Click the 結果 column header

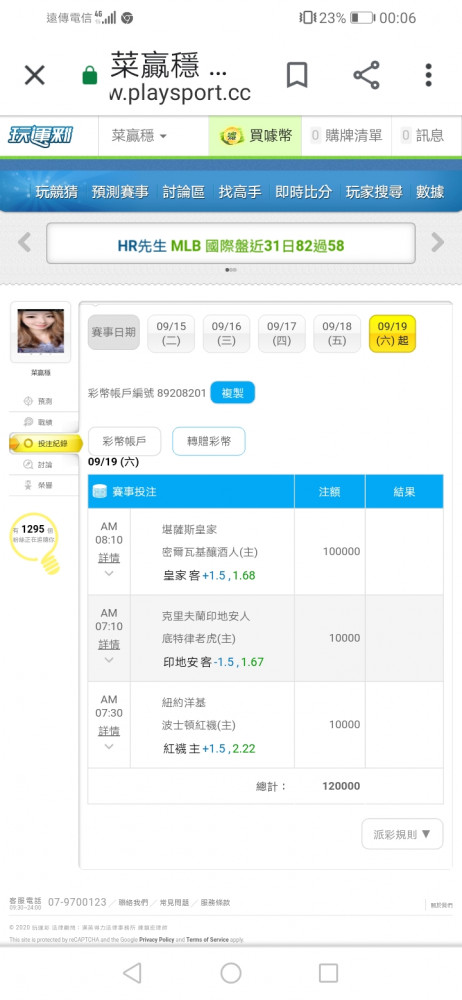tap(405, 492)
